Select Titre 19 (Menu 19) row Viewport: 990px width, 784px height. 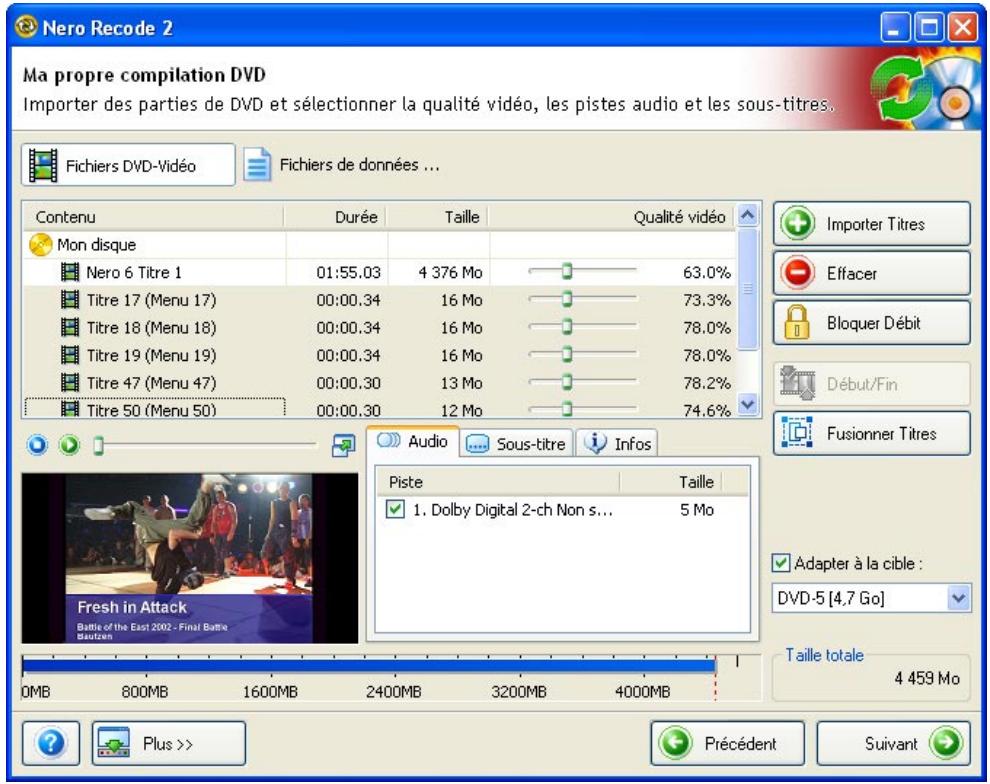[x=379, y=355]
